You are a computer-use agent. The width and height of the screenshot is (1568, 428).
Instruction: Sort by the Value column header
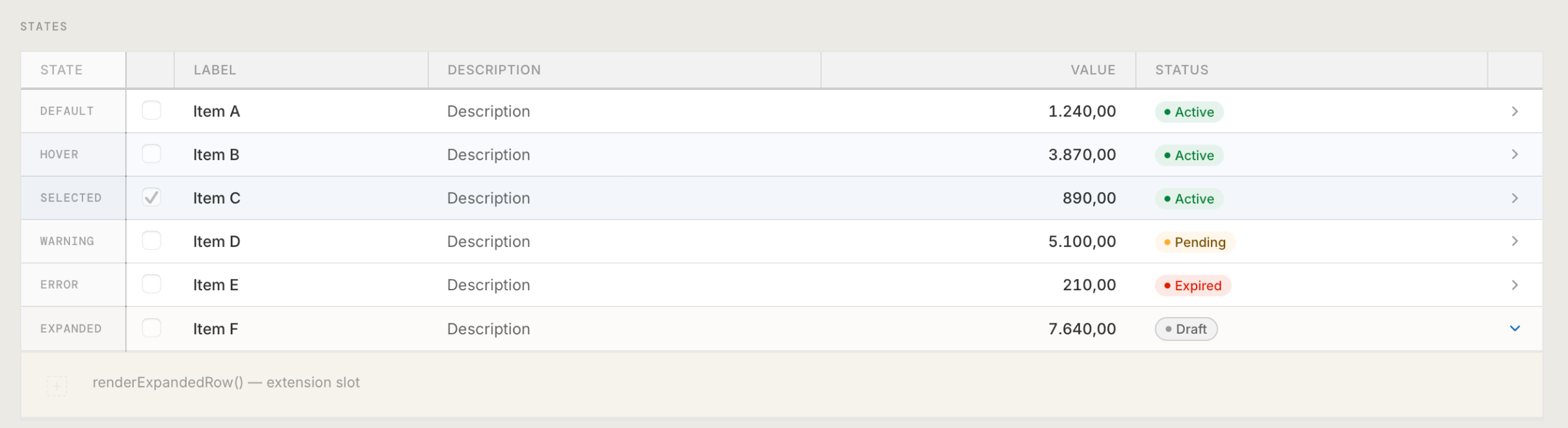tap(1092, 70)
